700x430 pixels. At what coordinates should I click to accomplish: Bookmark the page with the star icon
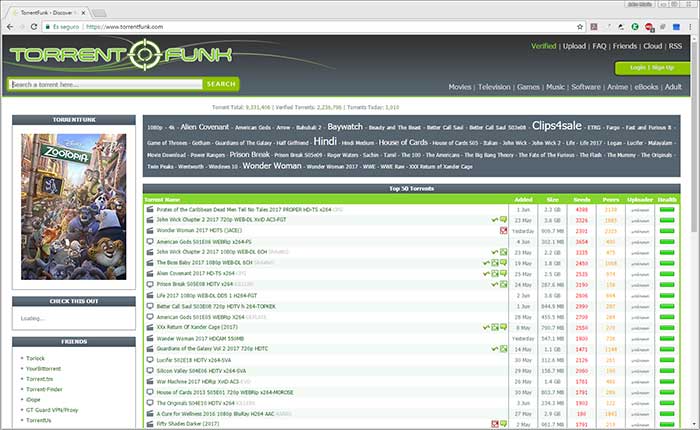coord(579,27)
